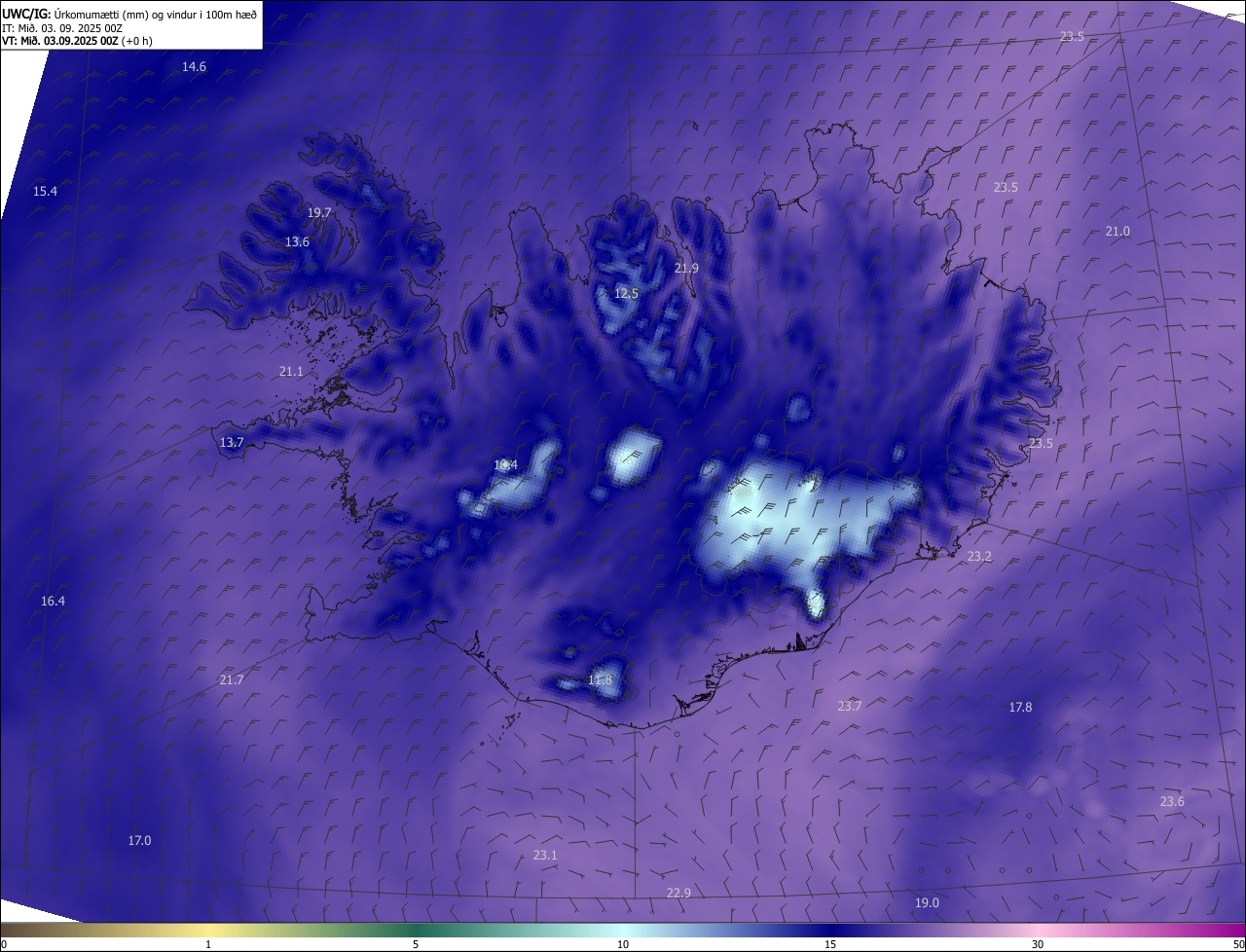Screen dimensions: 1246x952
Task: Select the 19.7 value in Westfjords
Action: [x=319, y=213]
